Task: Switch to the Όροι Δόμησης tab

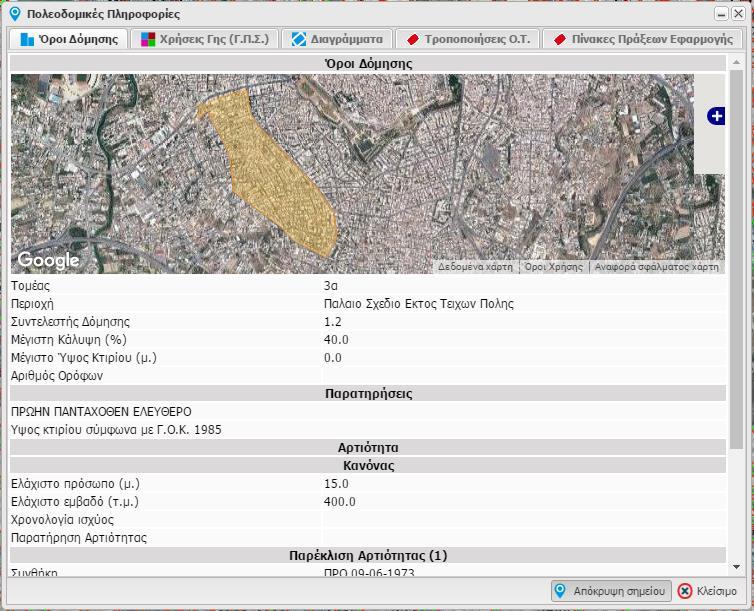Action: click(x=69, y=39)
